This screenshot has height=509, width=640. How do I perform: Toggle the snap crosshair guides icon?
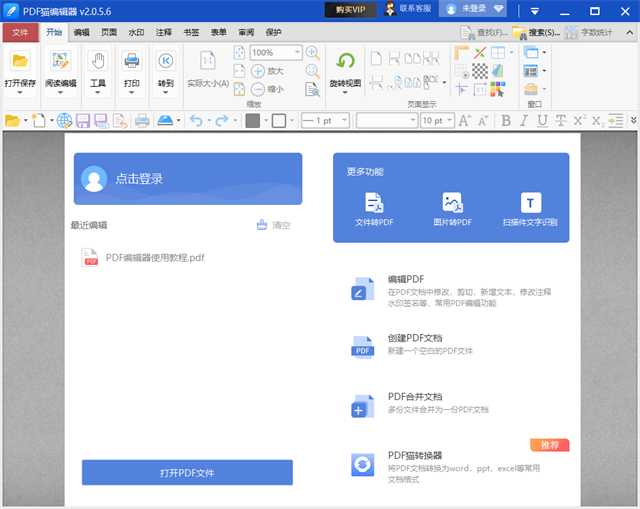click(x=461, y=89)
